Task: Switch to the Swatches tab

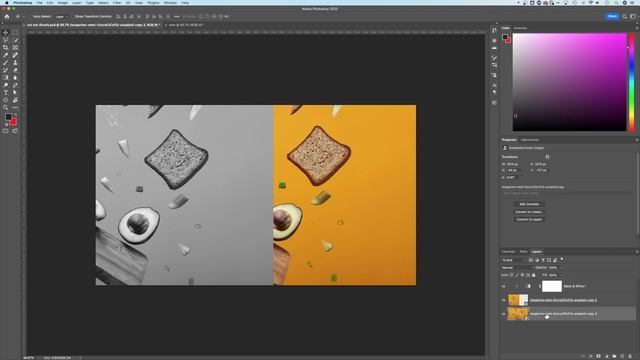Action: coord(520,28)
